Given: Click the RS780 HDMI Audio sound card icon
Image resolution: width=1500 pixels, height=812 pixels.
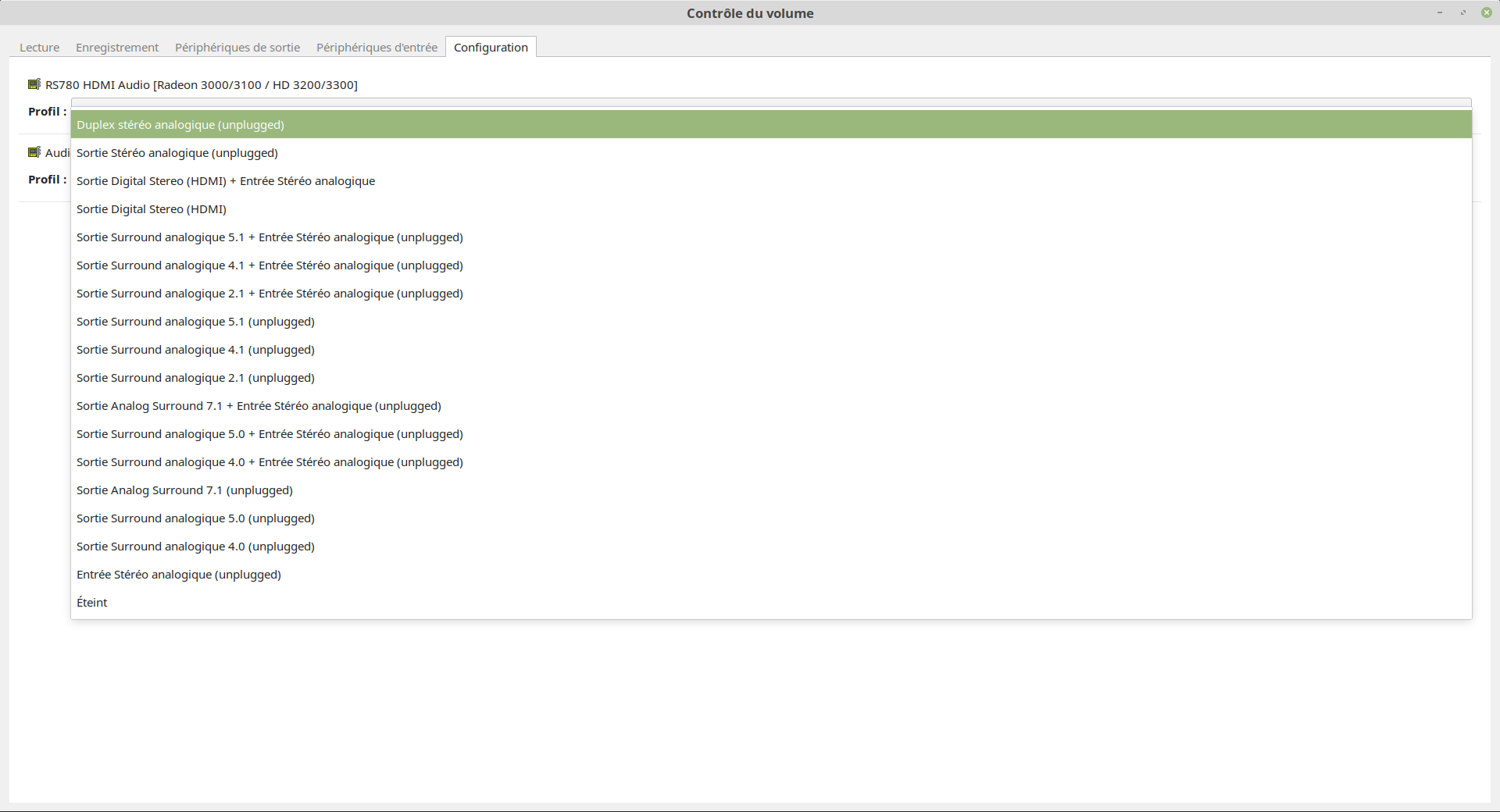Looking at the screenshot, I should (34, 84).
